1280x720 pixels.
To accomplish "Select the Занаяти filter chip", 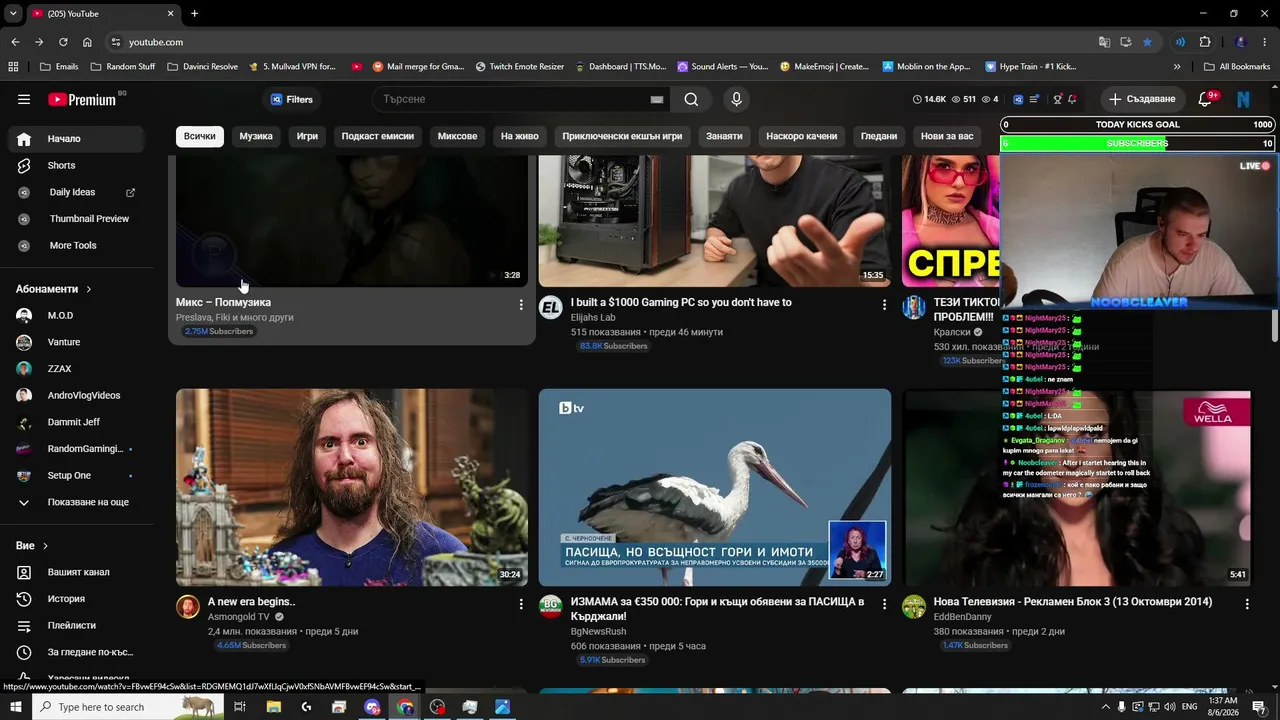I will click(x=724, y=136).
